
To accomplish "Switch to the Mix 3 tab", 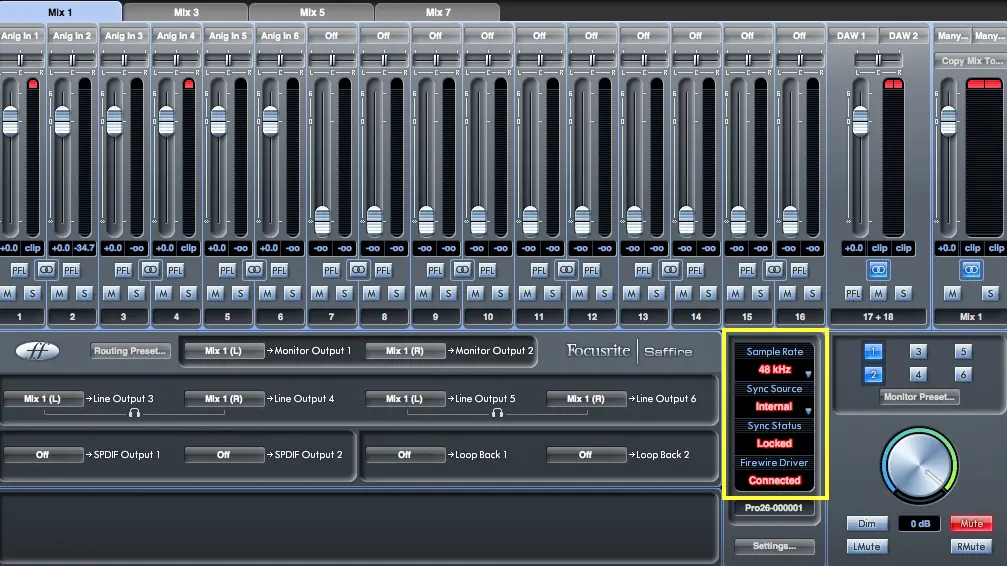I will pyautogui.click(x=186, y=12).
